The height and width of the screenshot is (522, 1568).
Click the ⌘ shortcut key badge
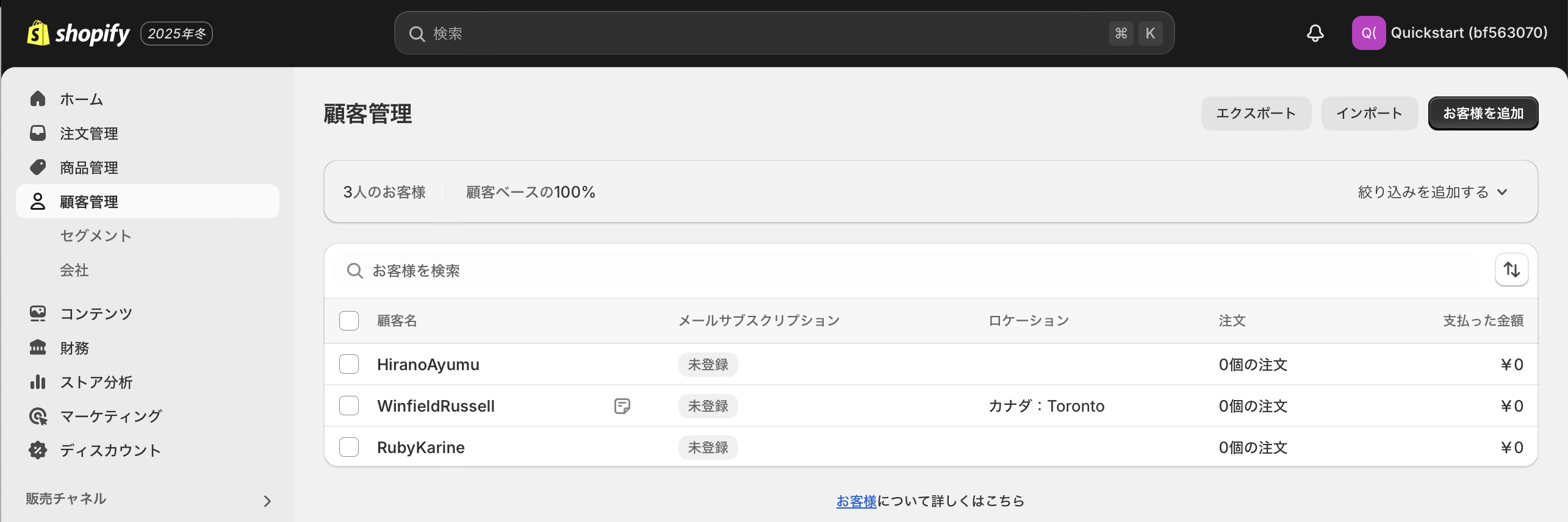1121,34
